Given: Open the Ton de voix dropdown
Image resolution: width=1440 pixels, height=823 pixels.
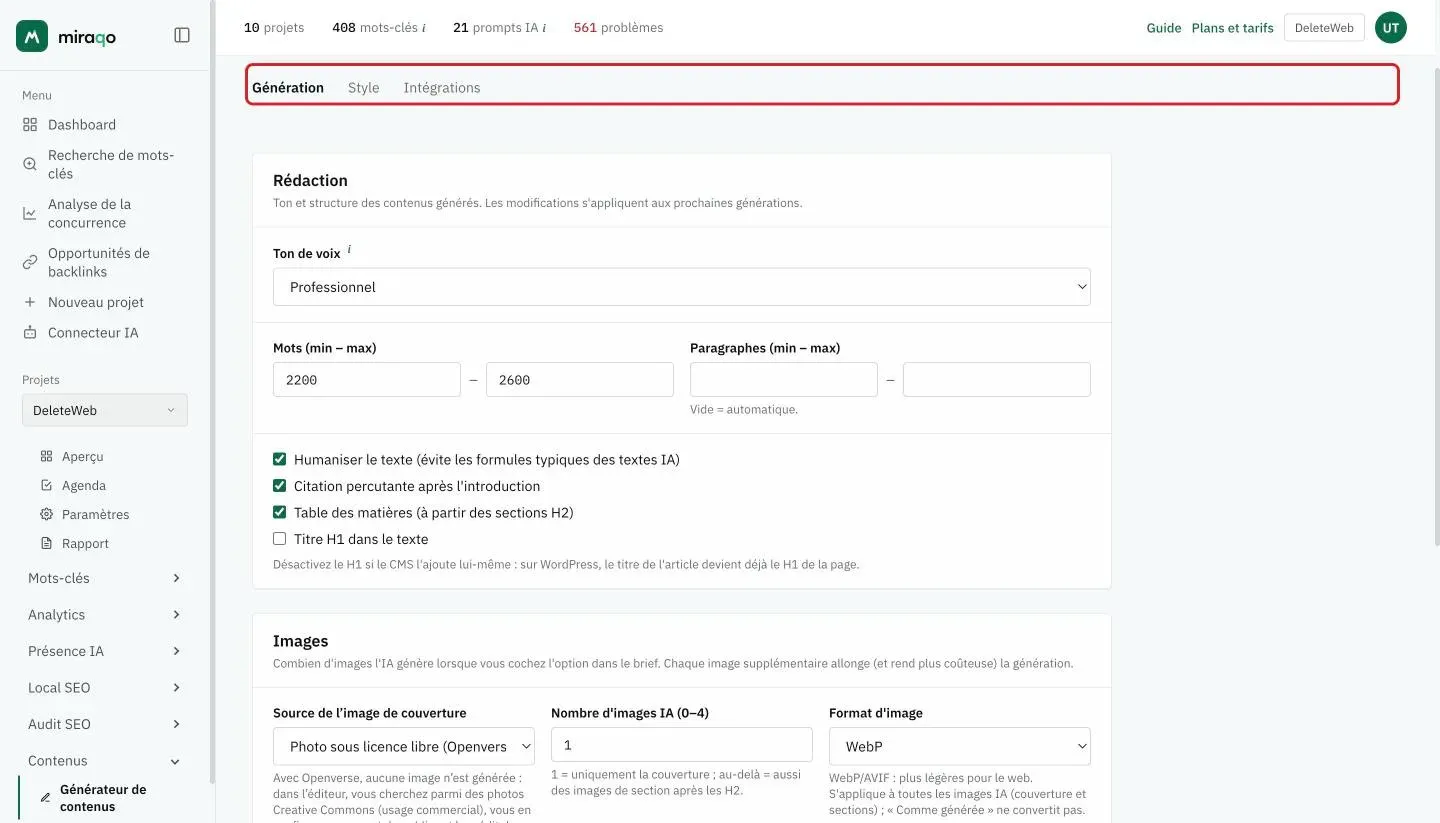Looking at the screenshot, I should pos(682,287).
